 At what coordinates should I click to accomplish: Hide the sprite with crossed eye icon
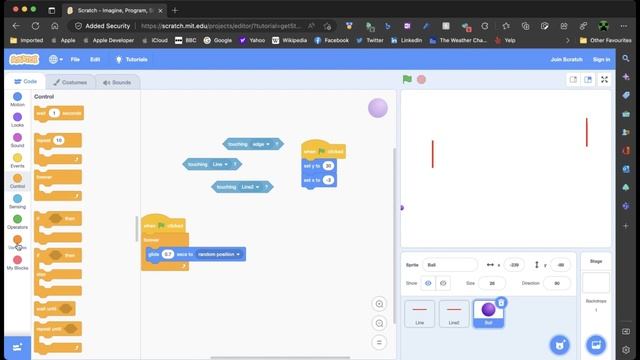click(x=443, y=283)
